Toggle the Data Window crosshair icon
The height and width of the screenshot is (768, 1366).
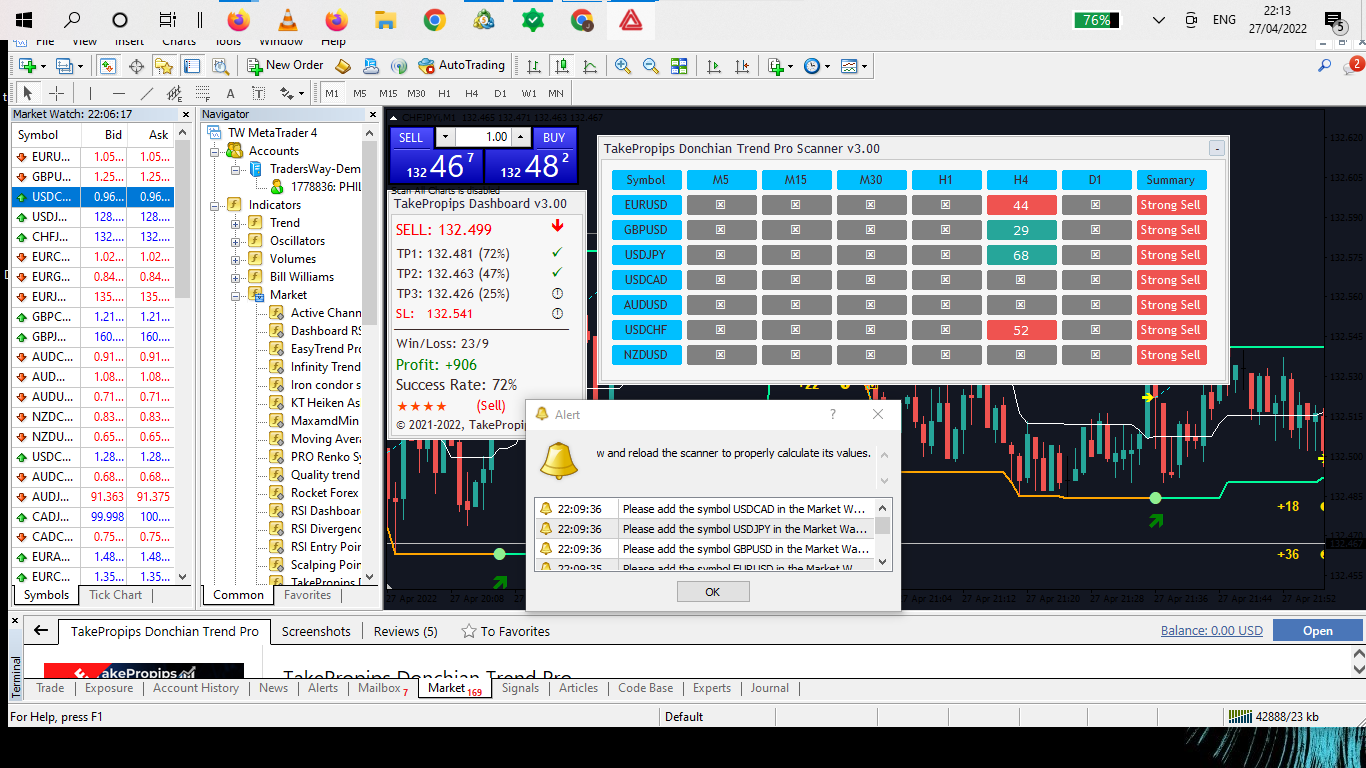tap(136, 66)
